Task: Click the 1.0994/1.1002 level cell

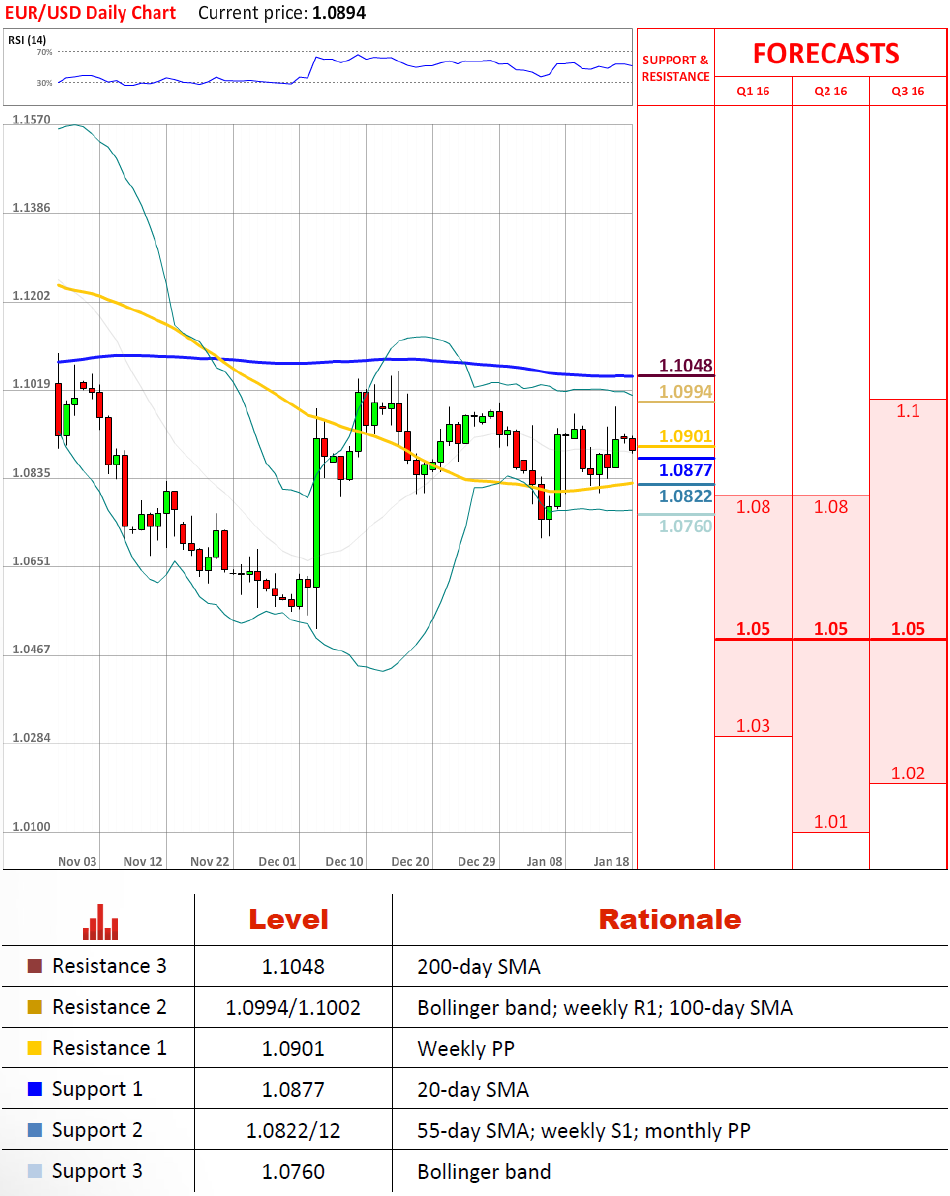Action: click(x=293, y=1008)
